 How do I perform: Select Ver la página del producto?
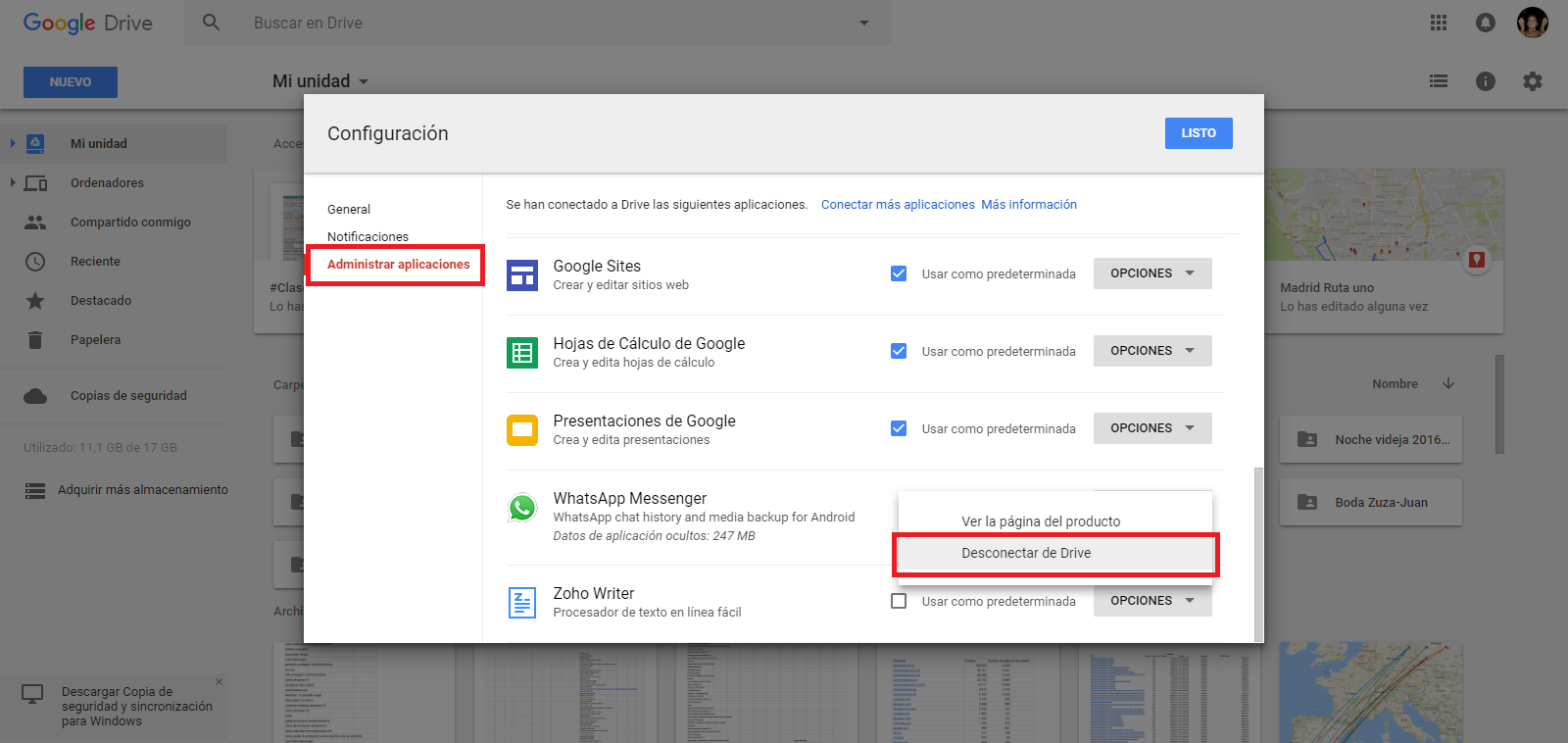click(x=1055, y=521)
